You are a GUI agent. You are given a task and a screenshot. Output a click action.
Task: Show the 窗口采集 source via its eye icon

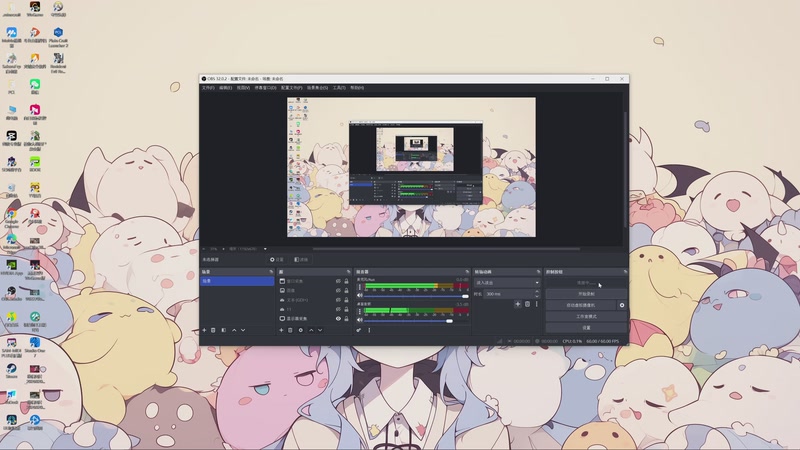tap(338, 281)
